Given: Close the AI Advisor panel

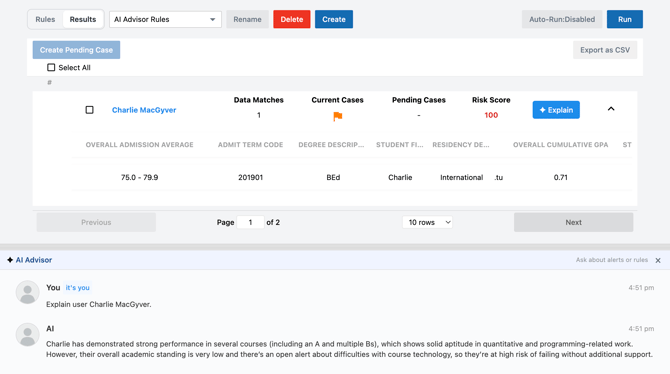Looking at the screenshot, I should pyautogui.click(x=658, y=260).
